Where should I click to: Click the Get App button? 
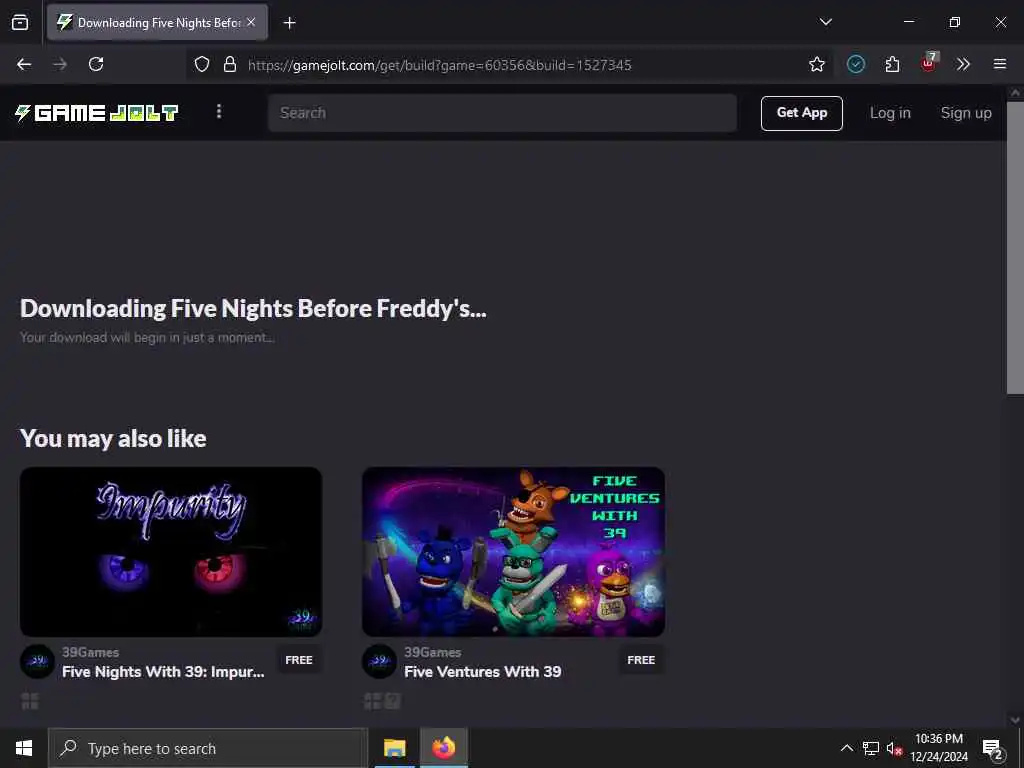tap(801, 113)
